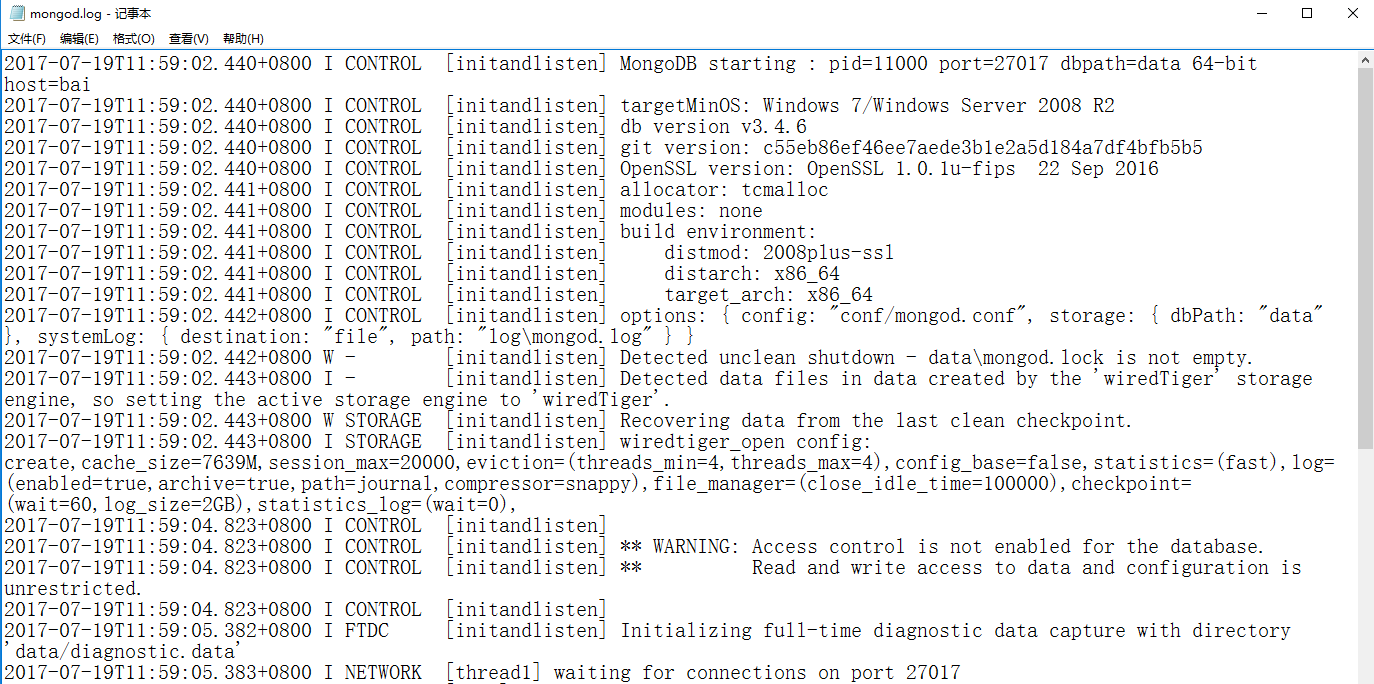Viewport: 1374px width, 684px height.
Task: Open the 查看(V) menu
Action: pyautogui.click(x=188, y=39)
